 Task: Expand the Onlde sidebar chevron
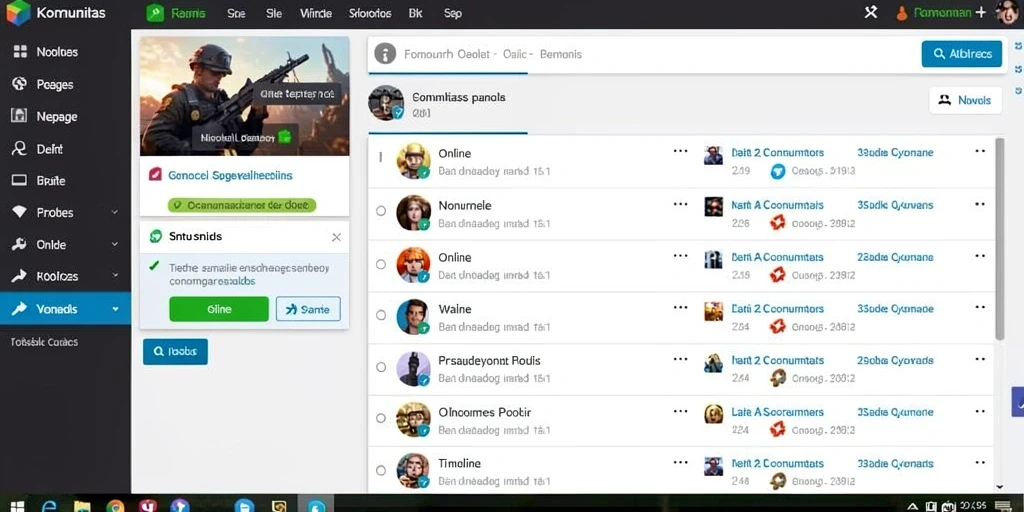(115, 244)
